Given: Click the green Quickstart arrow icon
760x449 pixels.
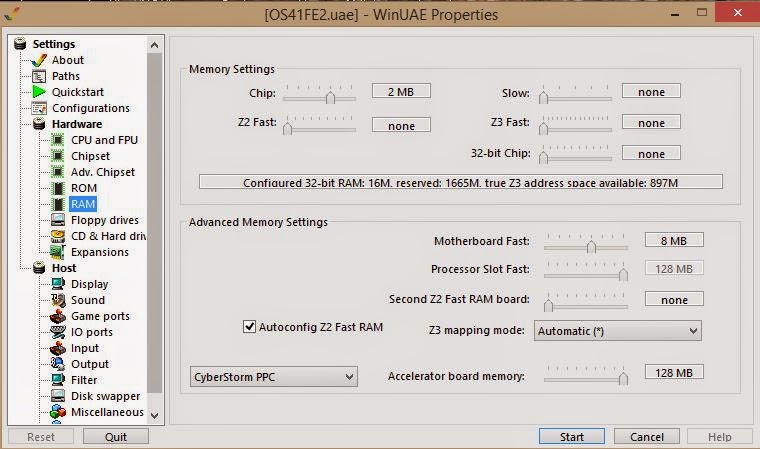Looking at the screenshot, I should click(x=39, y=92).
